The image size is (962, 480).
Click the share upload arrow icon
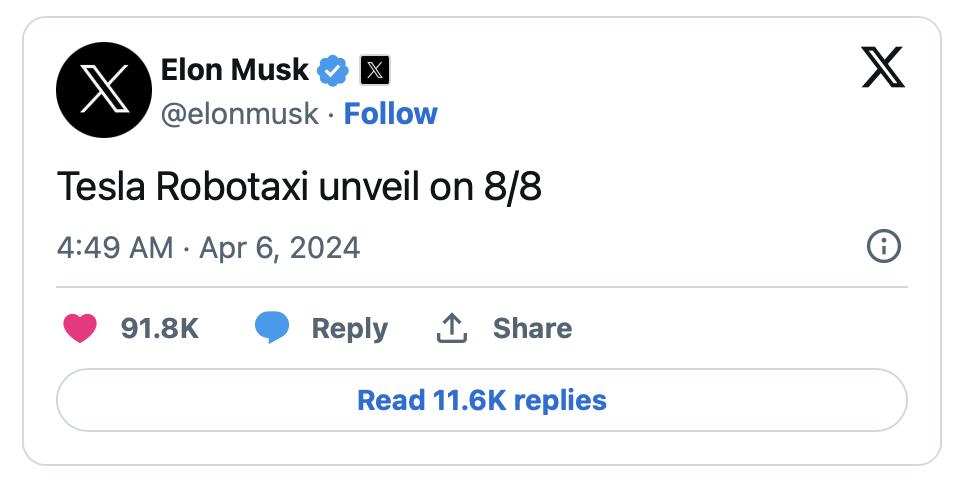[x=453, y=328]
